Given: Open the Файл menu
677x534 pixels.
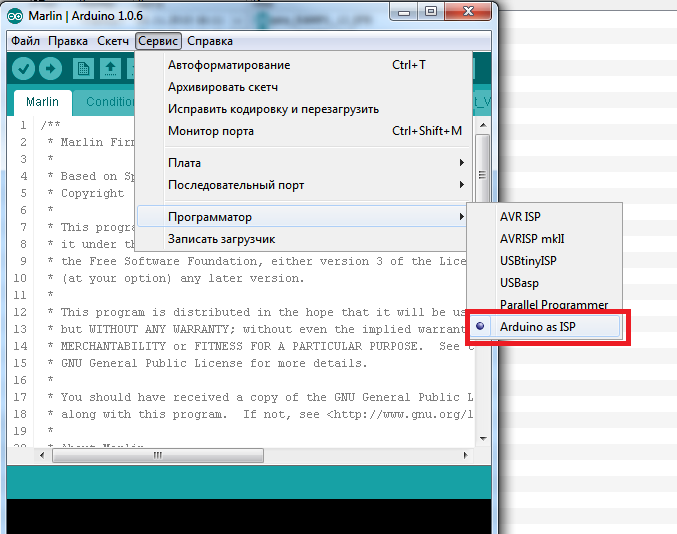Looking at the screenshot, I should pyautogui.click(x=25, y=41).
